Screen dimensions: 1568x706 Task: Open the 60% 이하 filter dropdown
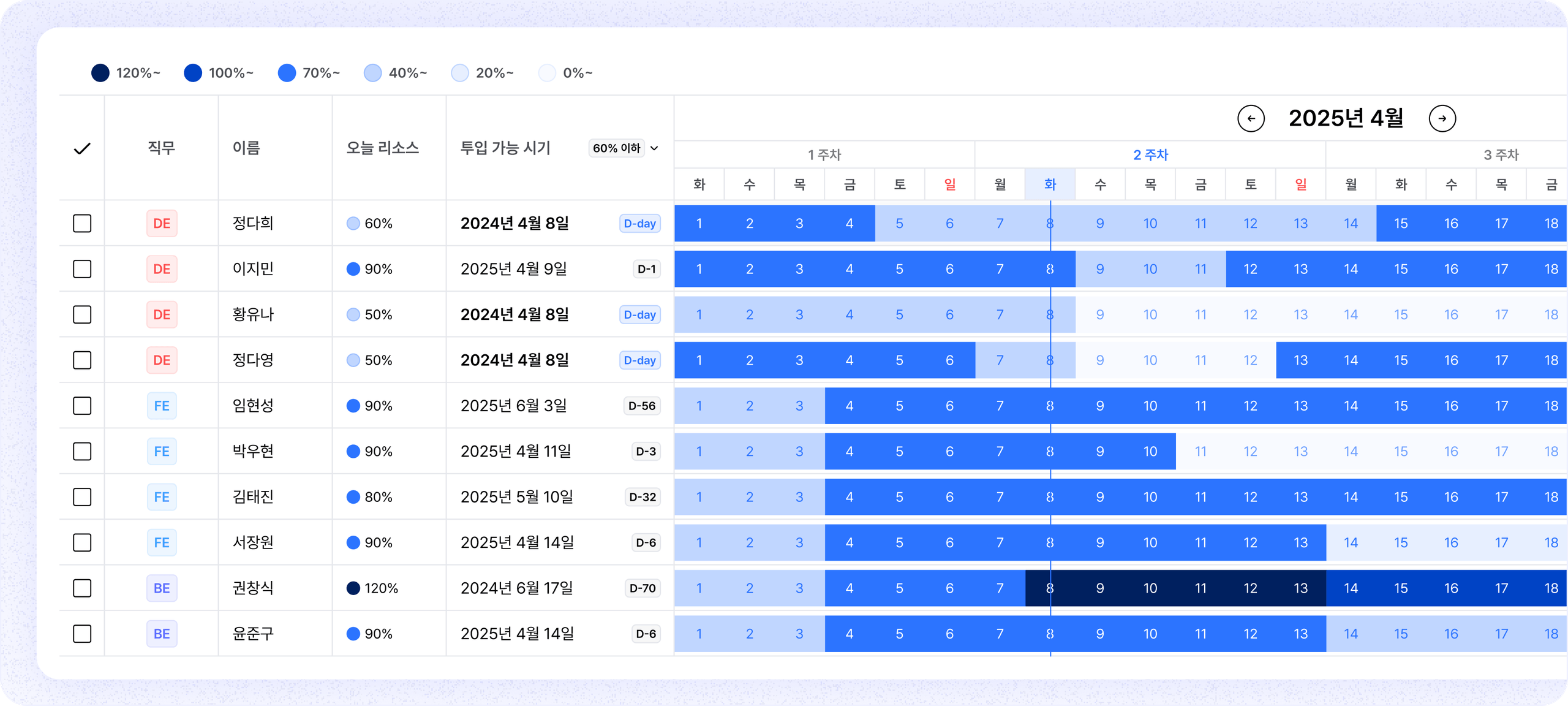(x=617, y=148)
